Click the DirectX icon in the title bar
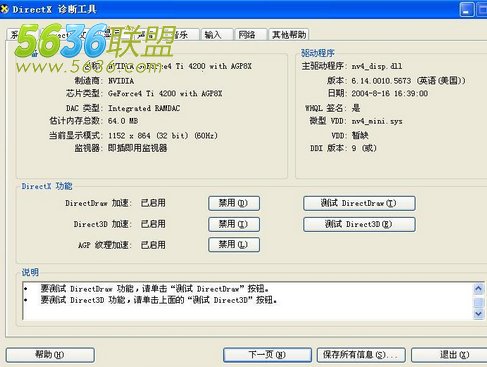This screenshot has height=367, width=487. coord(4,9)
